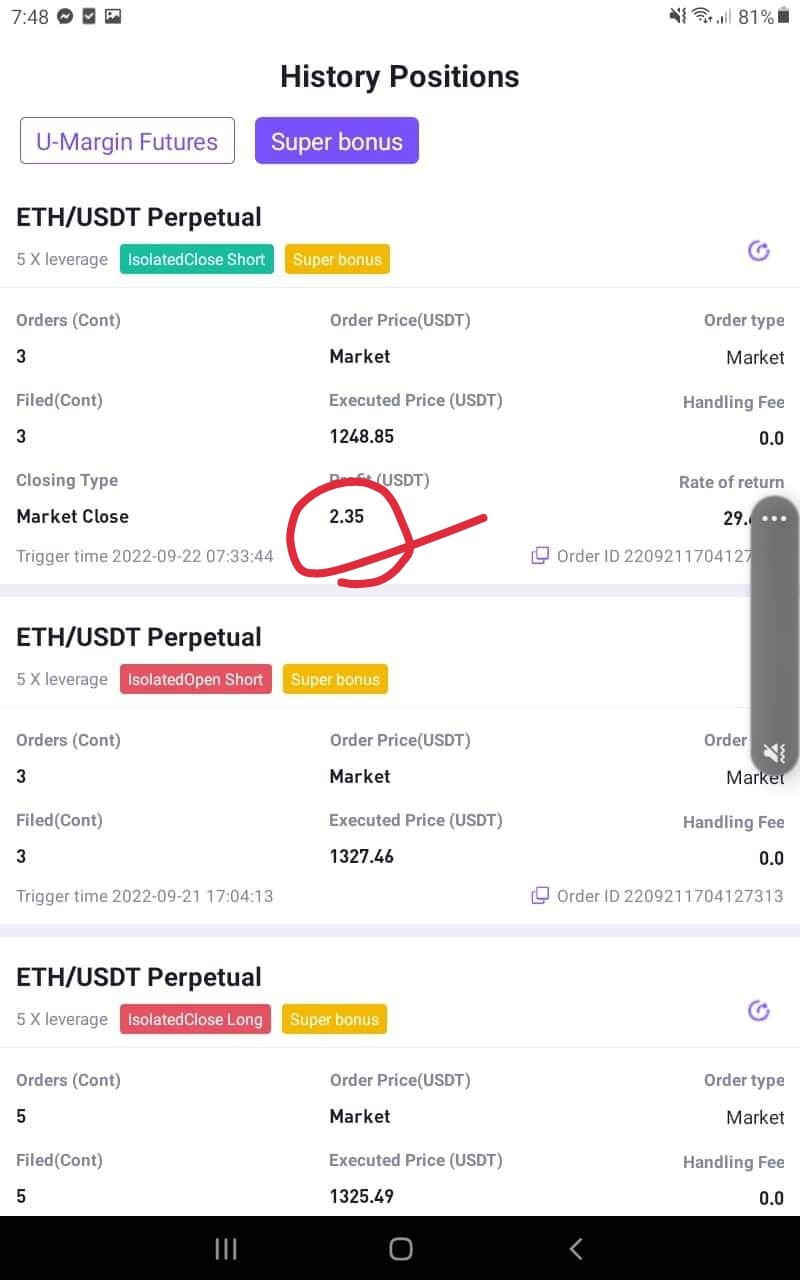Select Super bonus tab
The height and width of the screenshot is (1280, 800).
[x=337, y=141]
